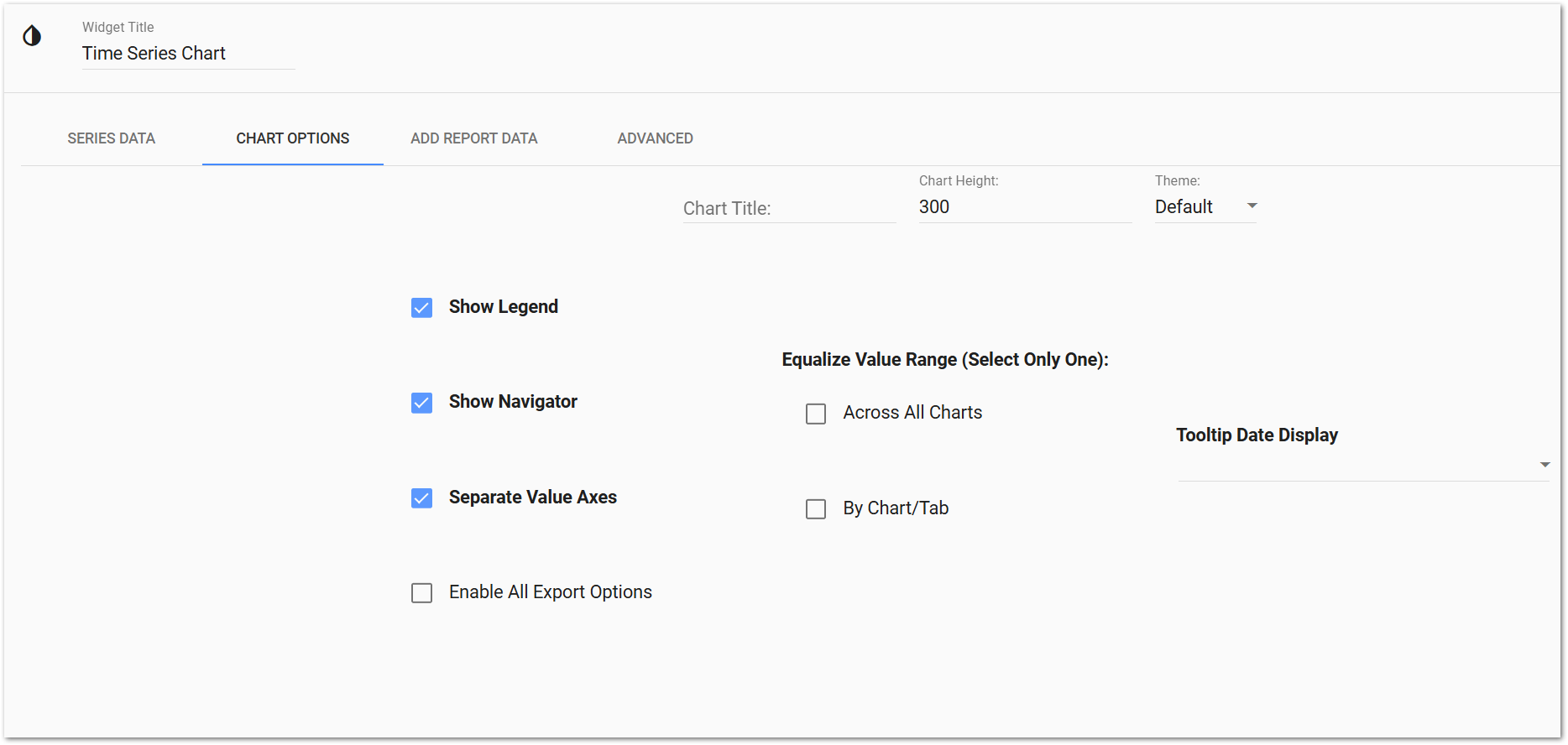Viewport: 1568px width, 745px height.
Task: Click the Theme label above Default
Action: tap(1177, 181)
